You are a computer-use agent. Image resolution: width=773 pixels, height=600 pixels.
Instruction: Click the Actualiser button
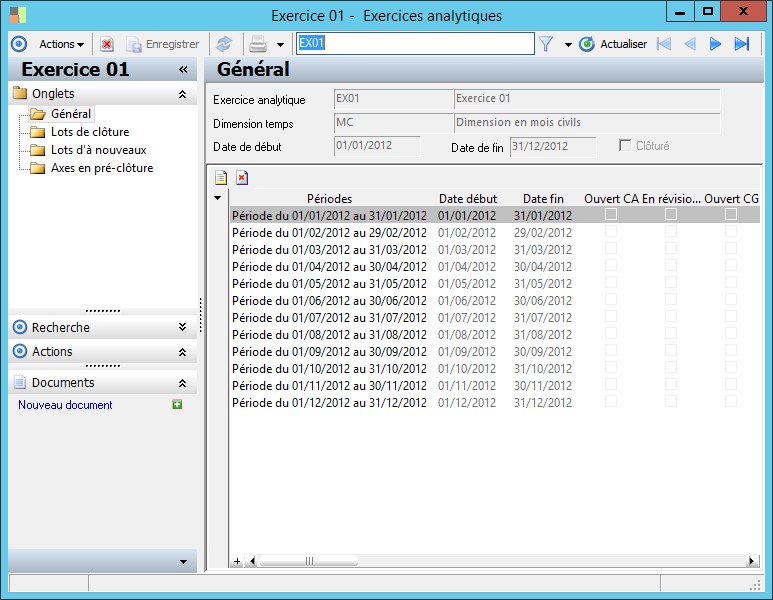(x=613, y=44)
